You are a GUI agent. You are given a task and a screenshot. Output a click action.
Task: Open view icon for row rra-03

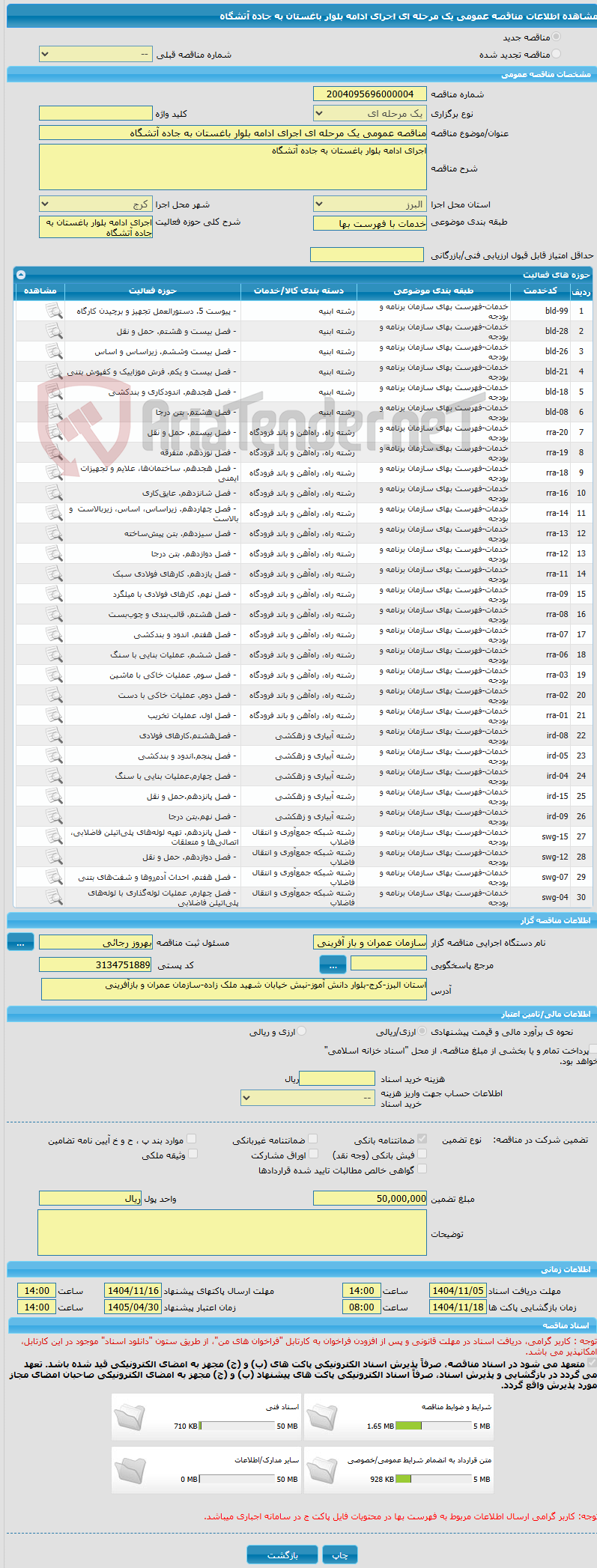[x=54, y=675]
